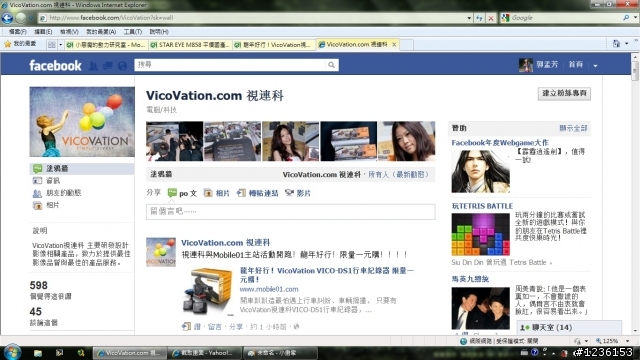Open the Quick Tabs grid icon
The image size is (640, 360).
51,44
